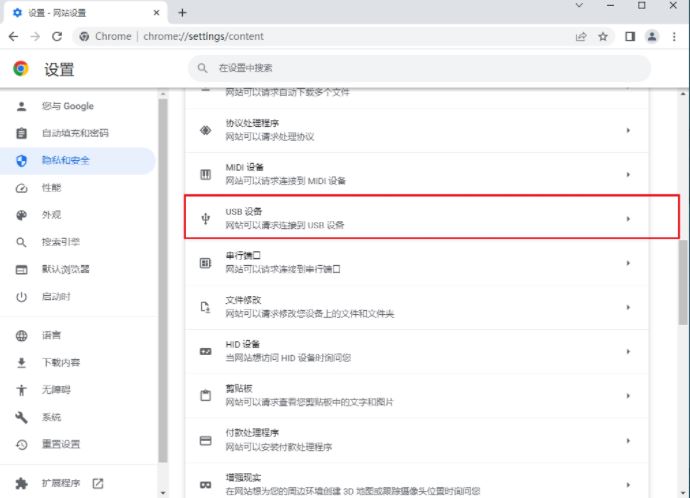Open 付款处理程序 permission row
Viewport: 690px width, 498px height.
click(416, 440)
